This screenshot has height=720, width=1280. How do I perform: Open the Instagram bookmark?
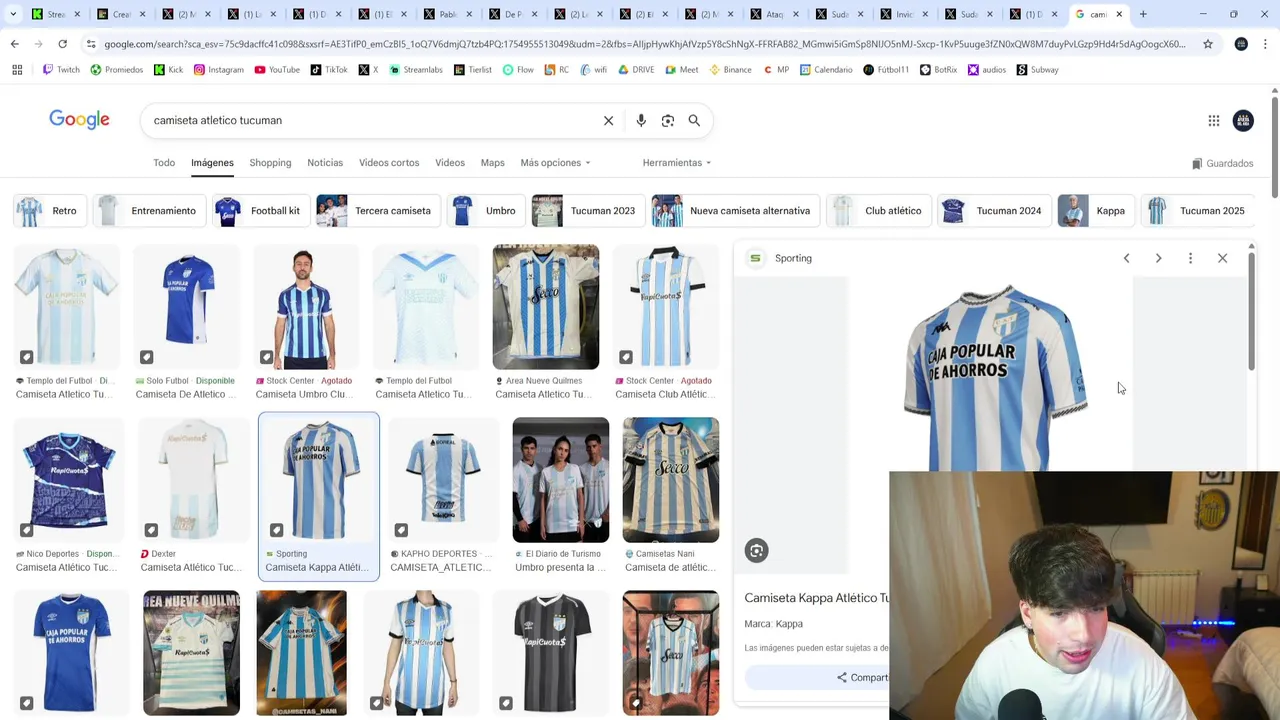pos(218,70)
